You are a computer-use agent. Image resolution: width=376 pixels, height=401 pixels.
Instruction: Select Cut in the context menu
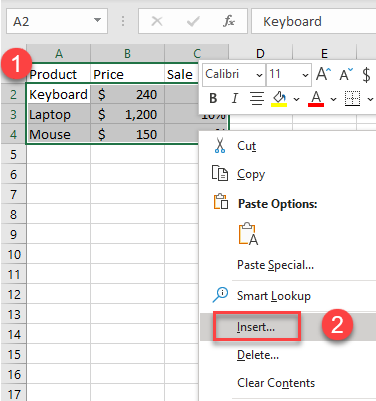tap(246, 146)
